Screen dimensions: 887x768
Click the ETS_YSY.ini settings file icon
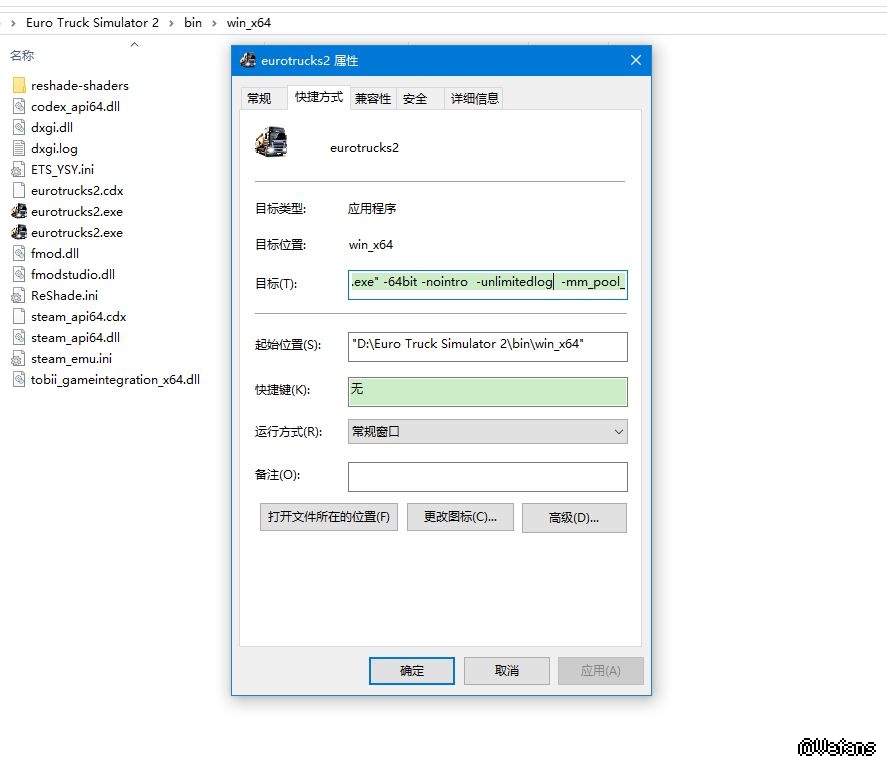pyautogui.click(x=19, y=169)
